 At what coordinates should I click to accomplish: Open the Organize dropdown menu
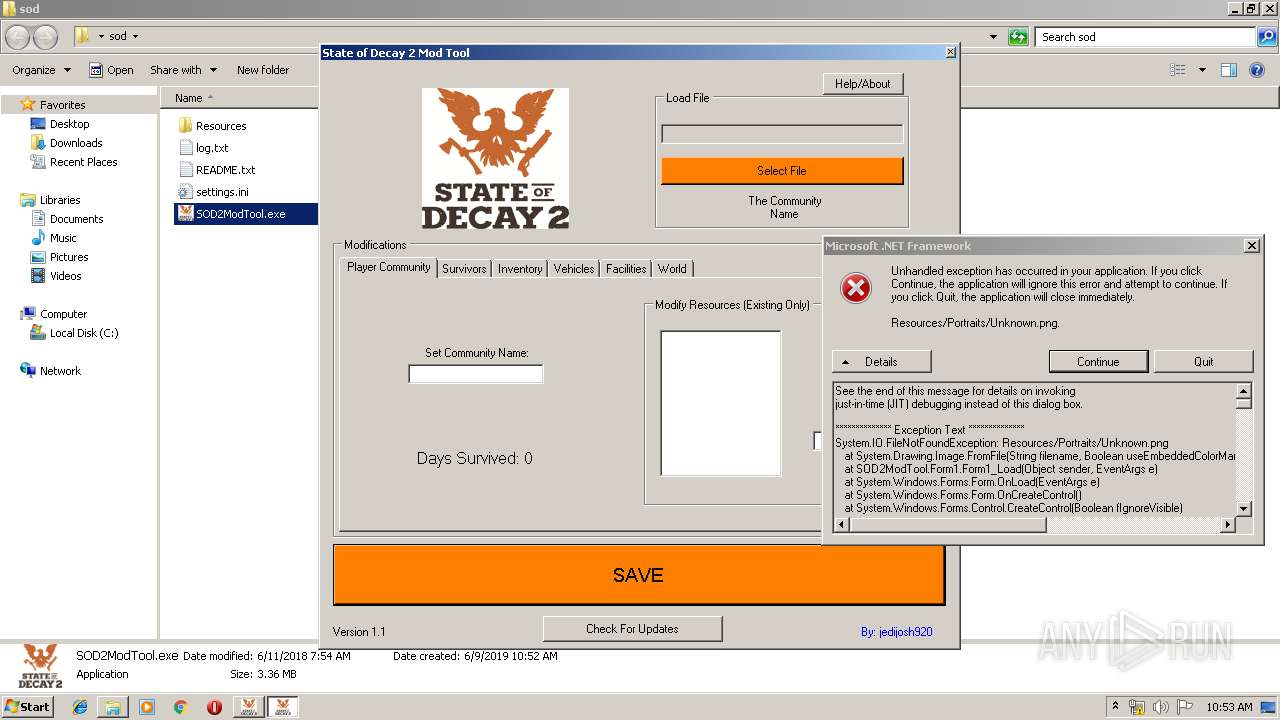(x=41, y=70)
